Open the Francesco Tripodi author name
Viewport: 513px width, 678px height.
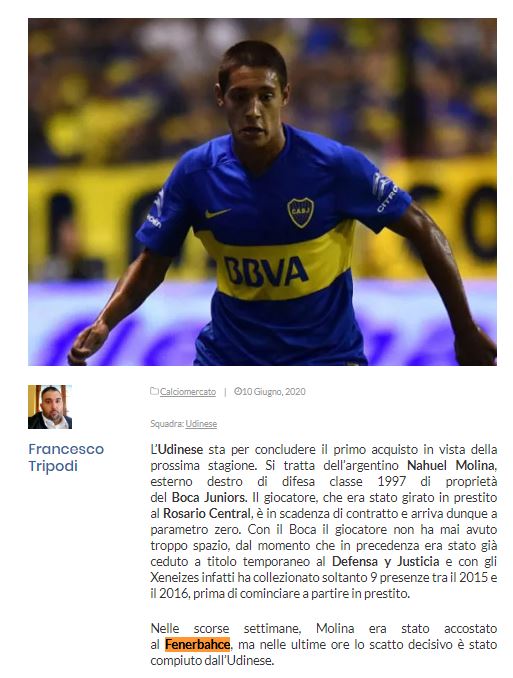click(x=66, y=457)
